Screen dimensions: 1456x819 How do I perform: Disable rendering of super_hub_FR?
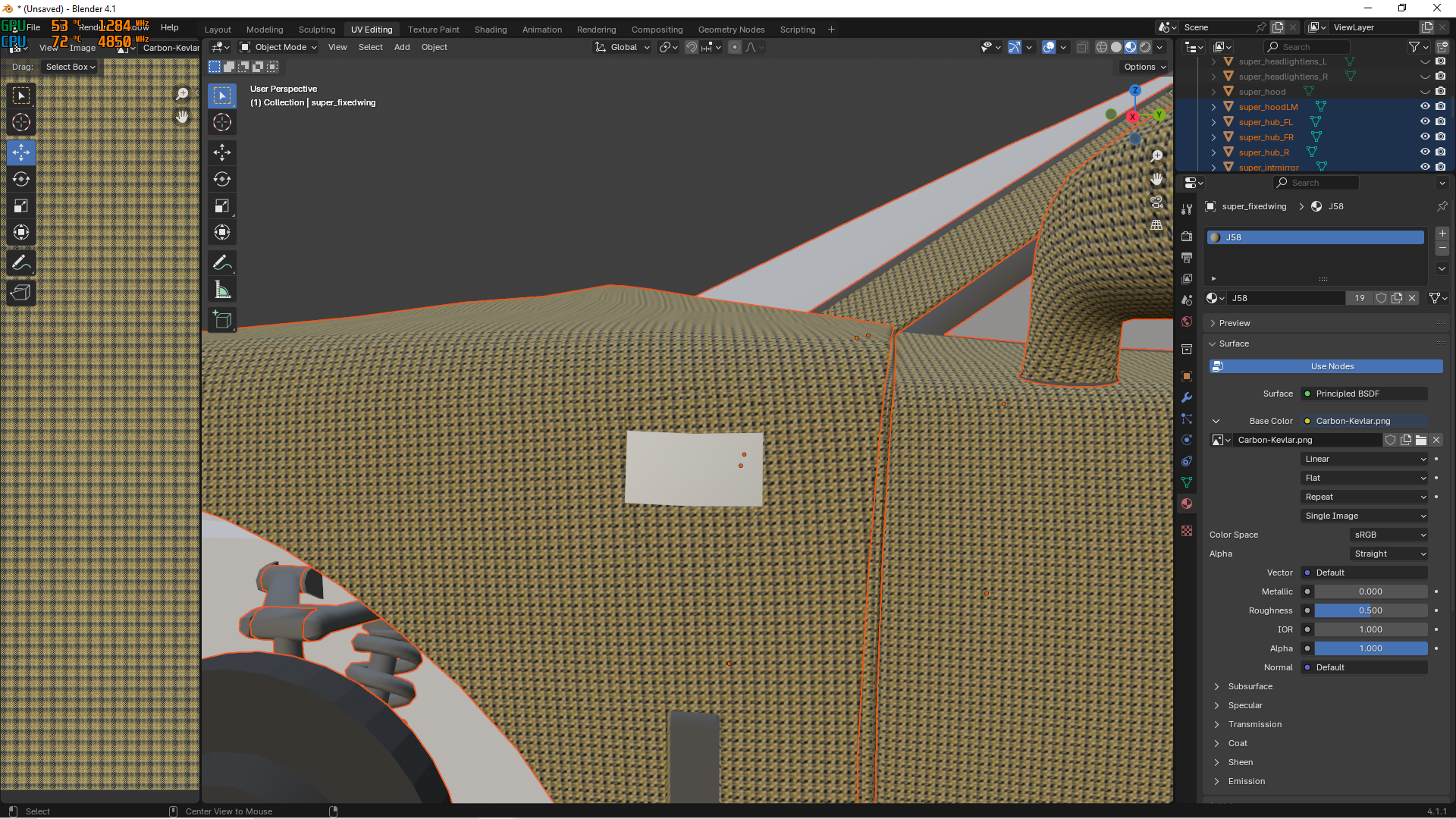pos(1441,137)
